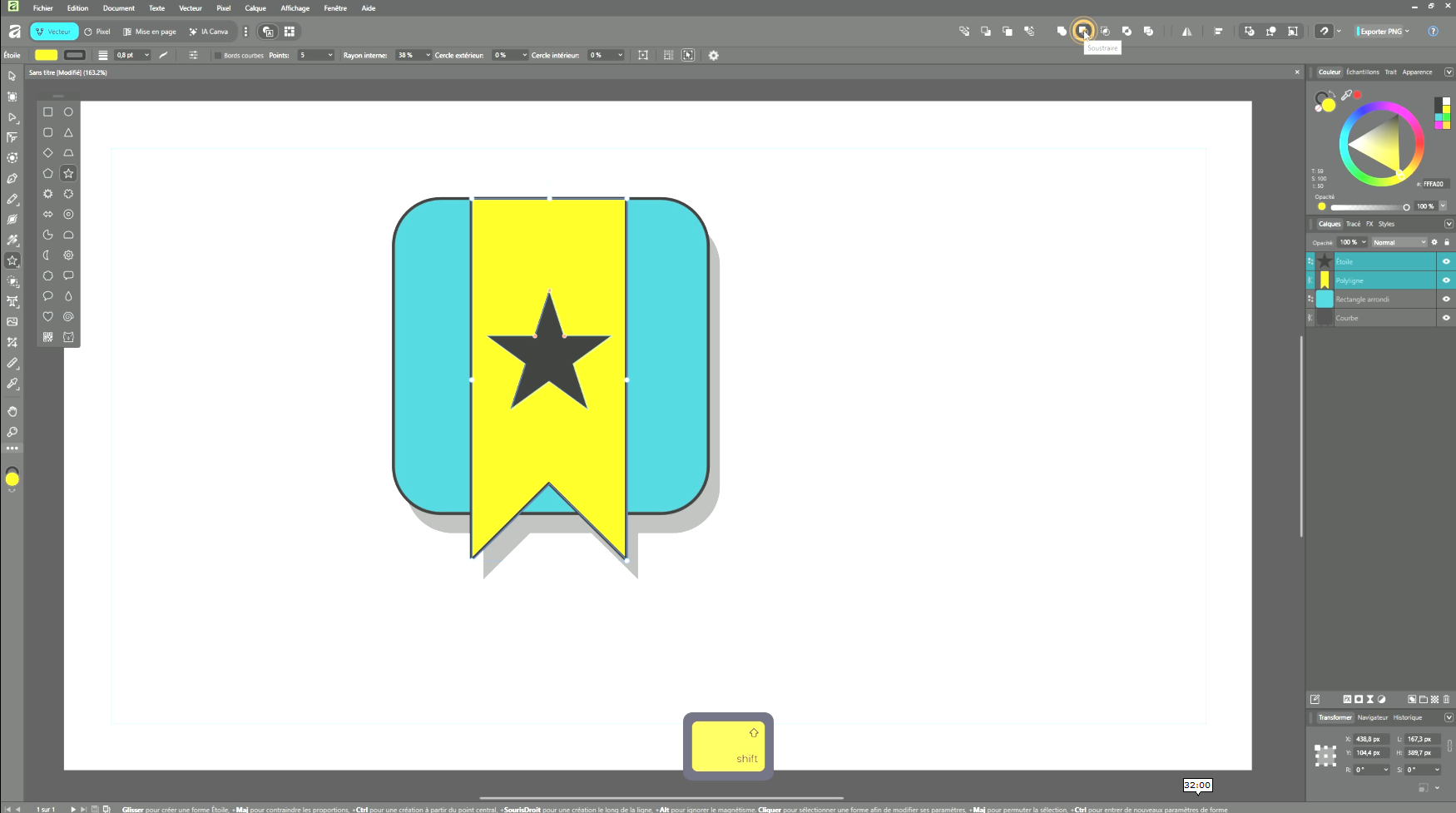Select the Hand pan tool
Viewport: 1456px width, 813px height.
pyautogui.click(x=12, y=411)
